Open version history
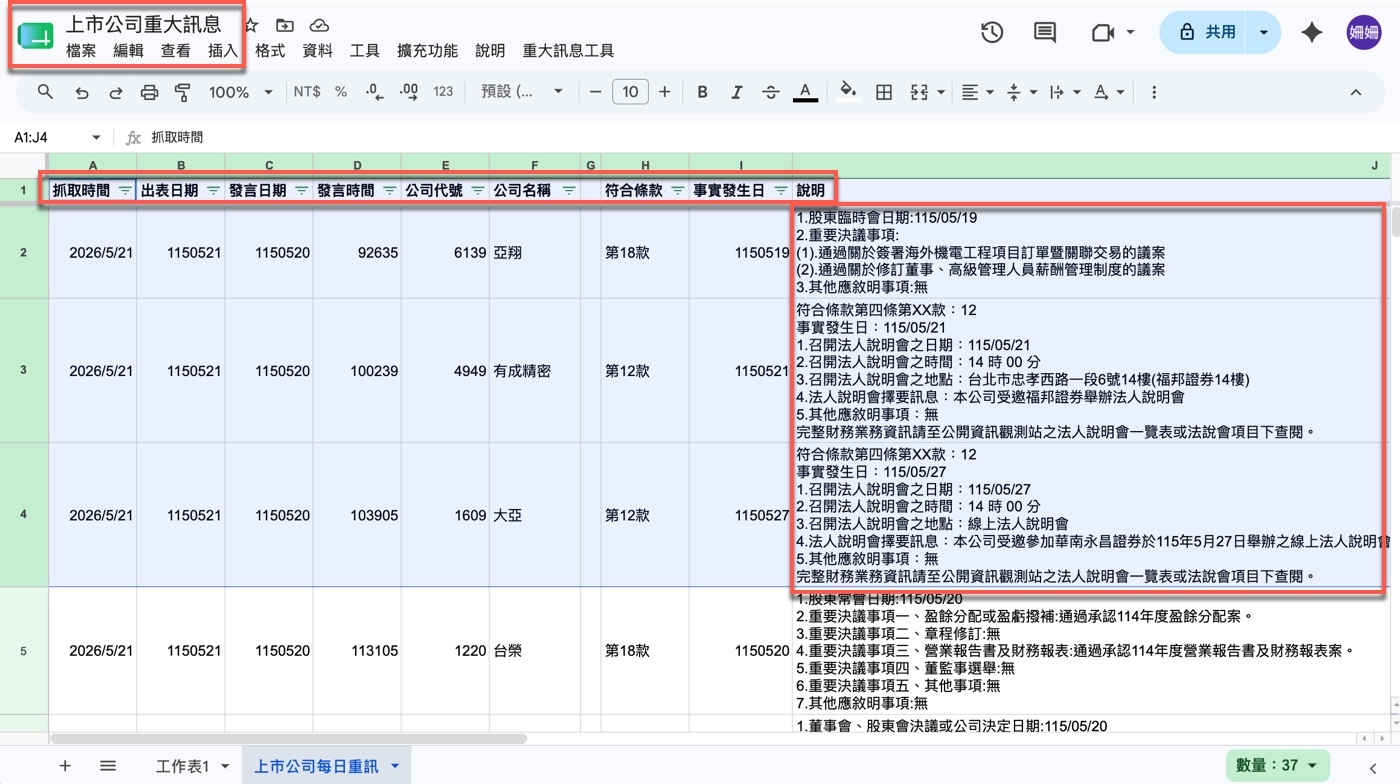The width and height of the screenshot is (1400, 784). [992, 32]
